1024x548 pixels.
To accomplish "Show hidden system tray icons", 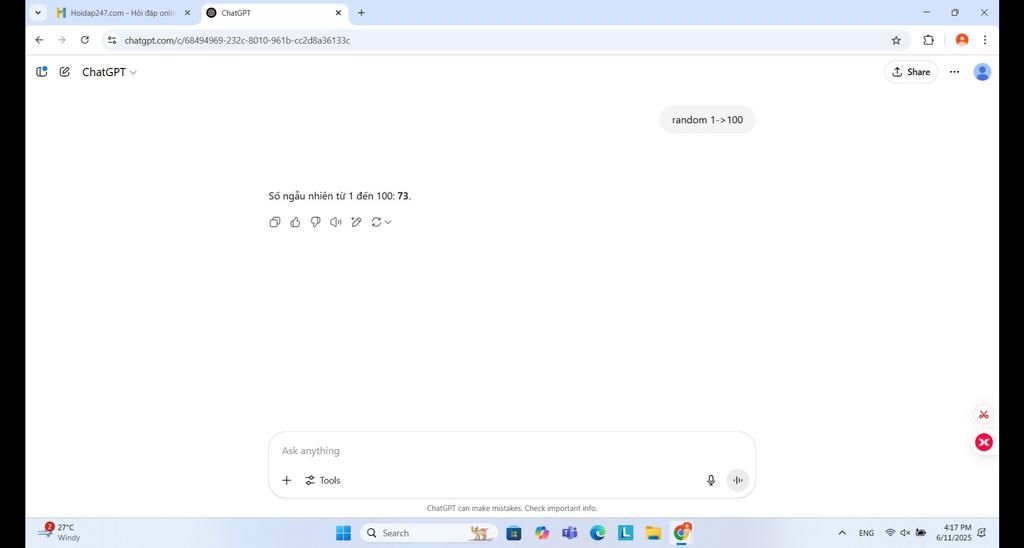I will click(x=842, y=533).
